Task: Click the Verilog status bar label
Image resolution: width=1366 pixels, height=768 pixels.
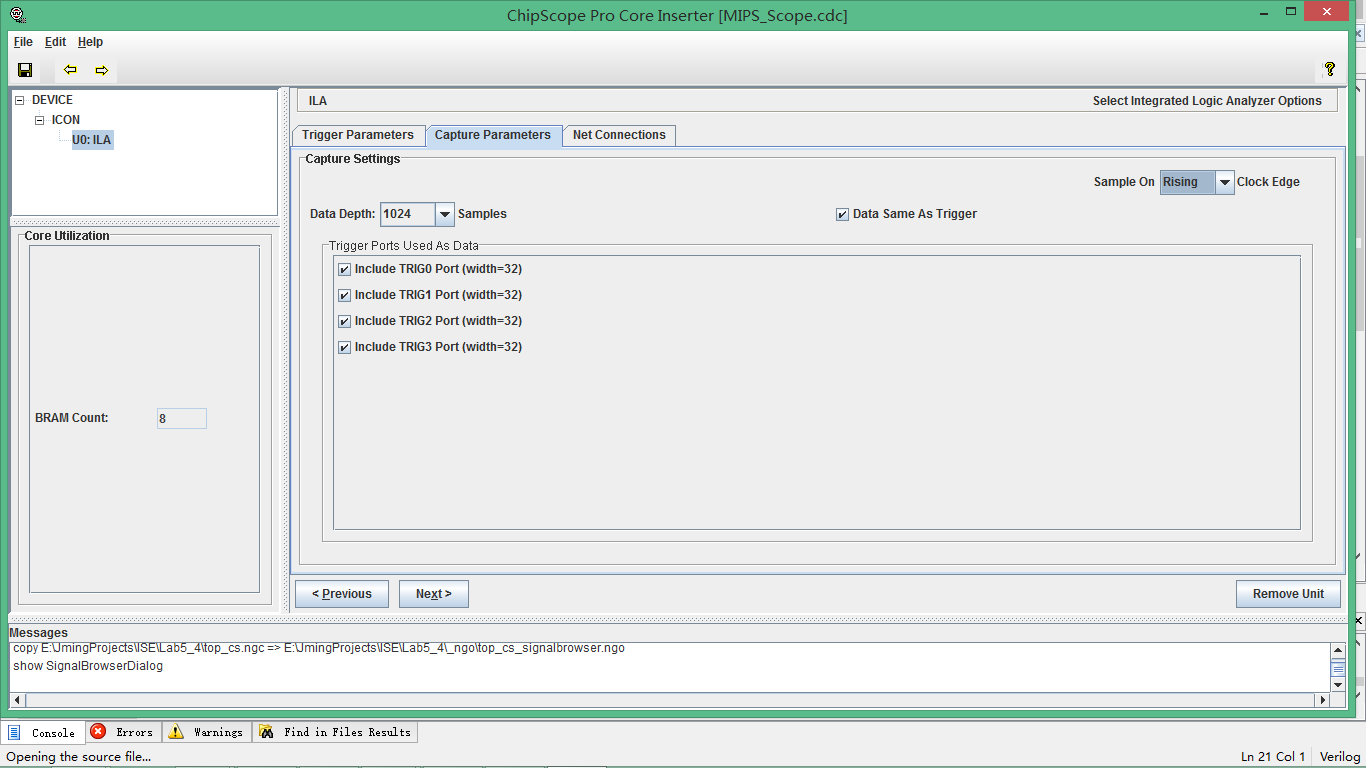Action: [x=1340, y=757]
